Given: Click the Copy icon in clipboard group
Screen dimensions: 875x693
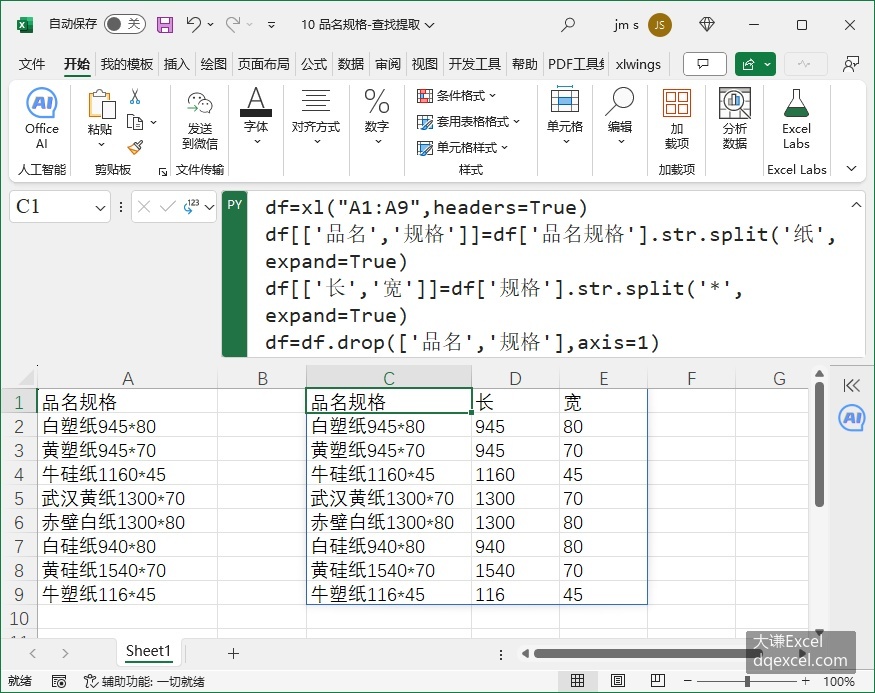Looking at the screenshot, I should tap(135, 122).
